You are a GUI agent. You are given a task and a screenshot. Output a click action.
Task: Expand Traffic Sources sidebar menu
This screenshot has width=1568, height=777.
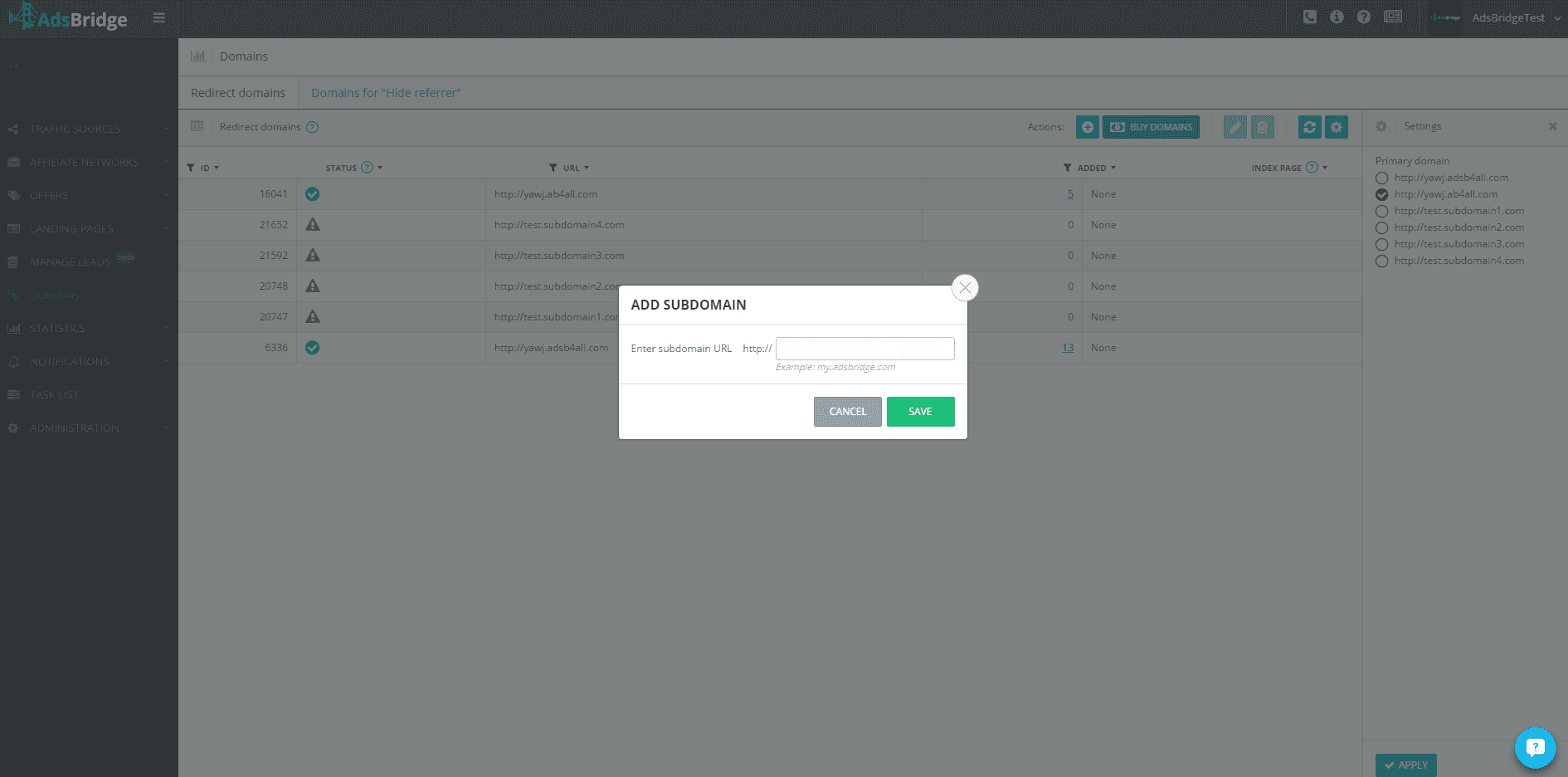[x=89, y=129]
